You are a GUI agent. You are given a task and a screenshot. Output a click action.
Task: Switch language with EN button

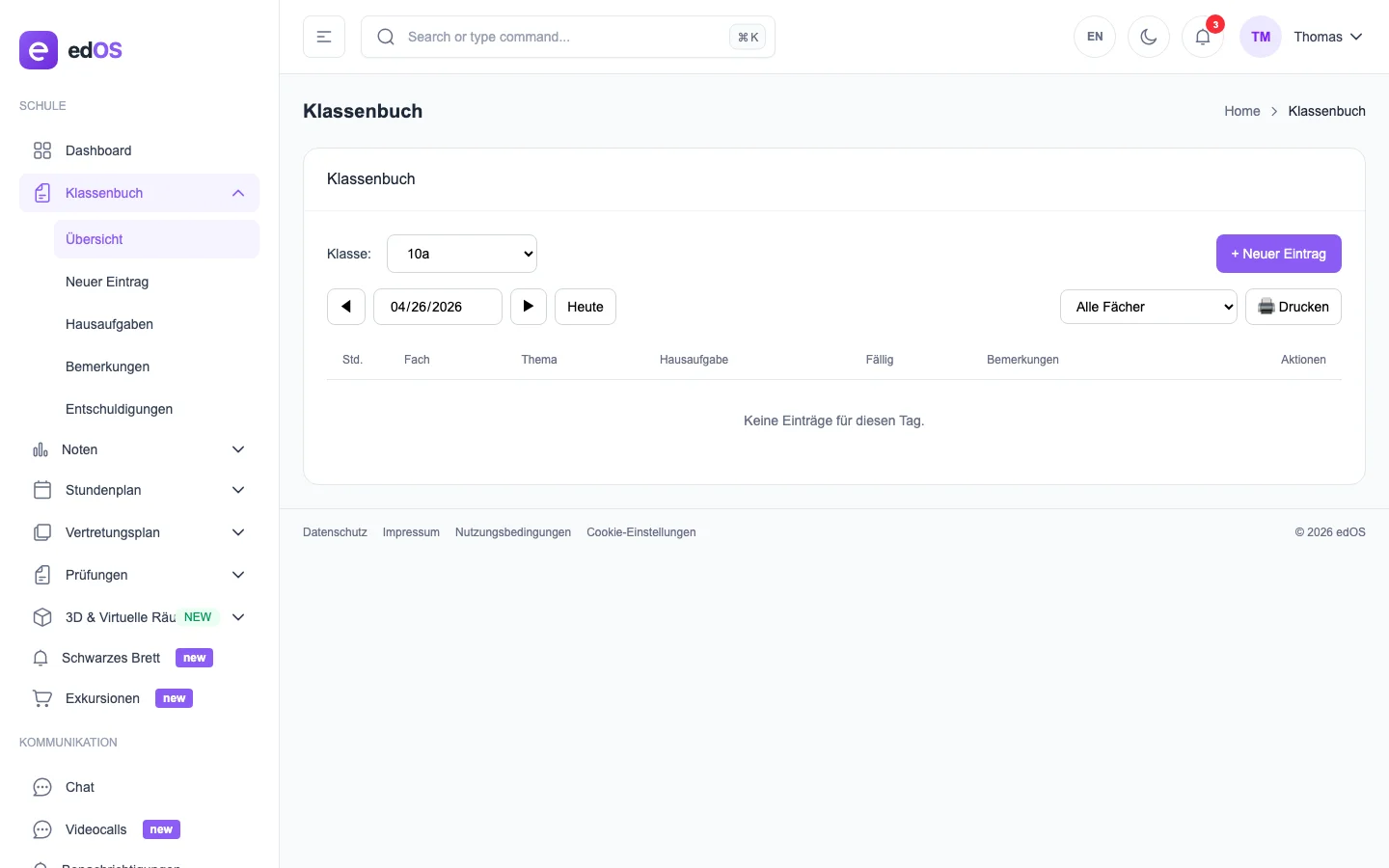pos(1095,37)
